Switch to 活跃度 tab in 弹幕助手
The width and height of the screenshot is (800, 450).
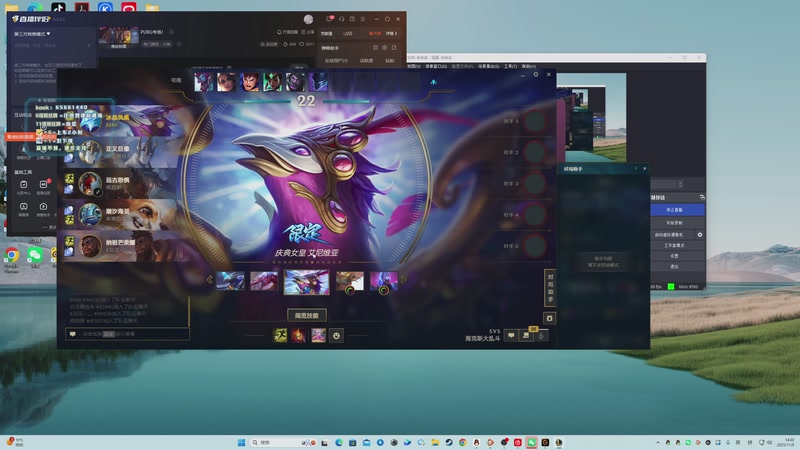366,60
